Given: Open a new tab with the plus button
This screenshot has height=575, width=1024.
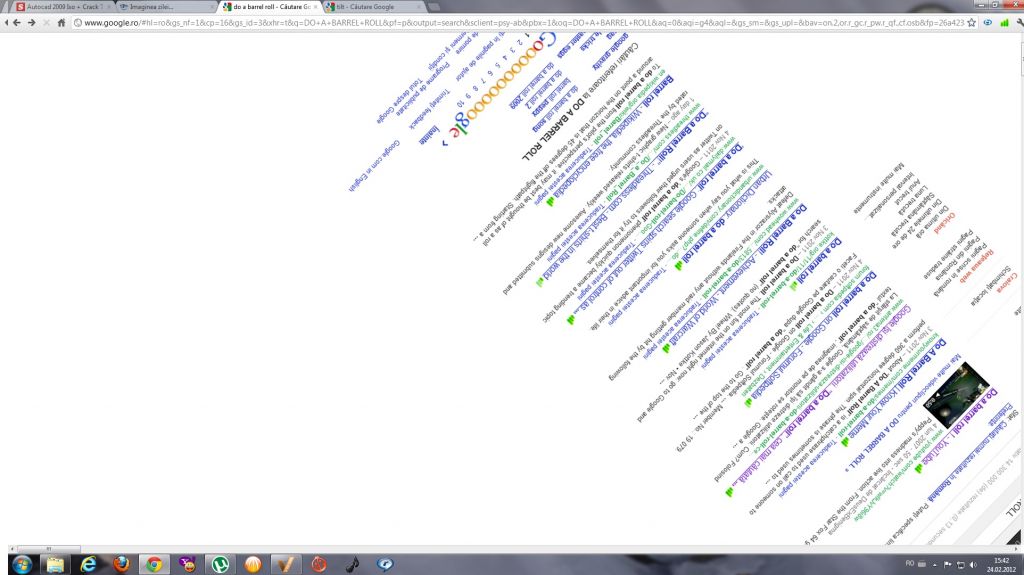Looking at the screenshot, I should pyautogui.click(x=434, y=7).
